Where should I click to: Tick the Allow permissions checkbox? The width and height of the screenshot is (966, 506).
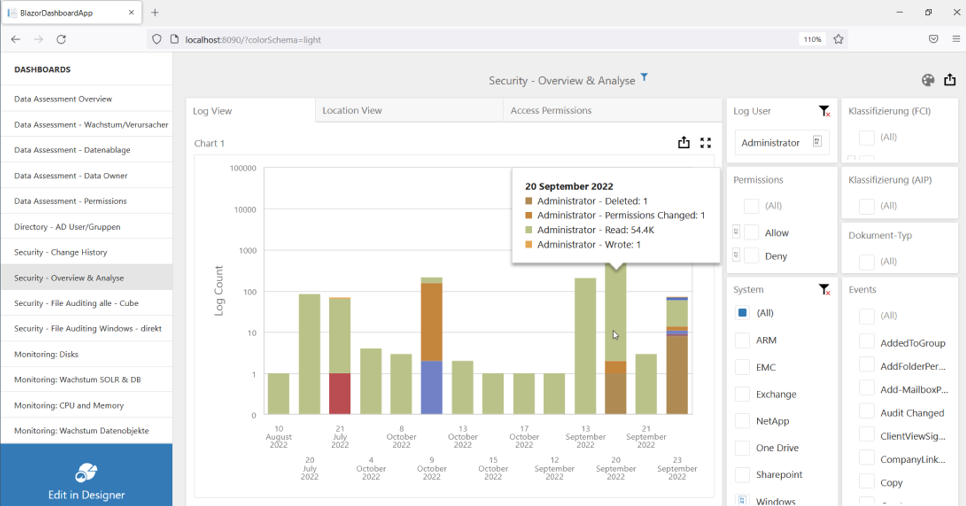click(x=751, y=233)
